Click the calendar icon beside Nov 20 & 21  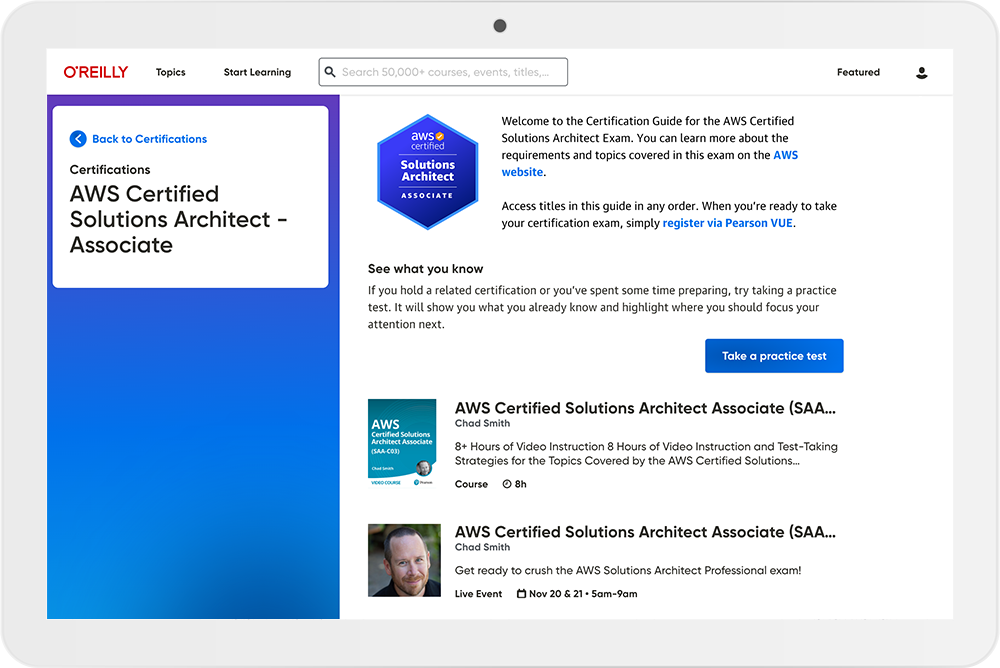coord(522,594)
